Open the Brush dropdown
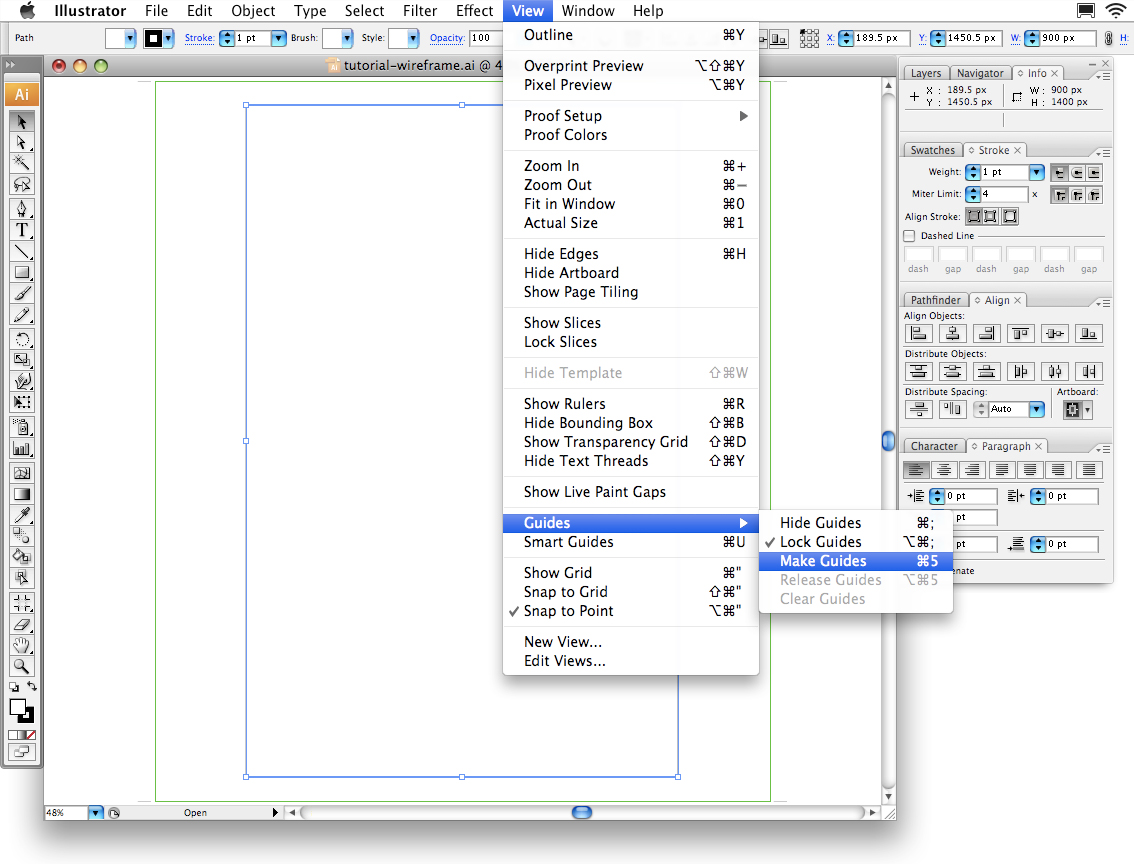 click(x=347, y=38)
